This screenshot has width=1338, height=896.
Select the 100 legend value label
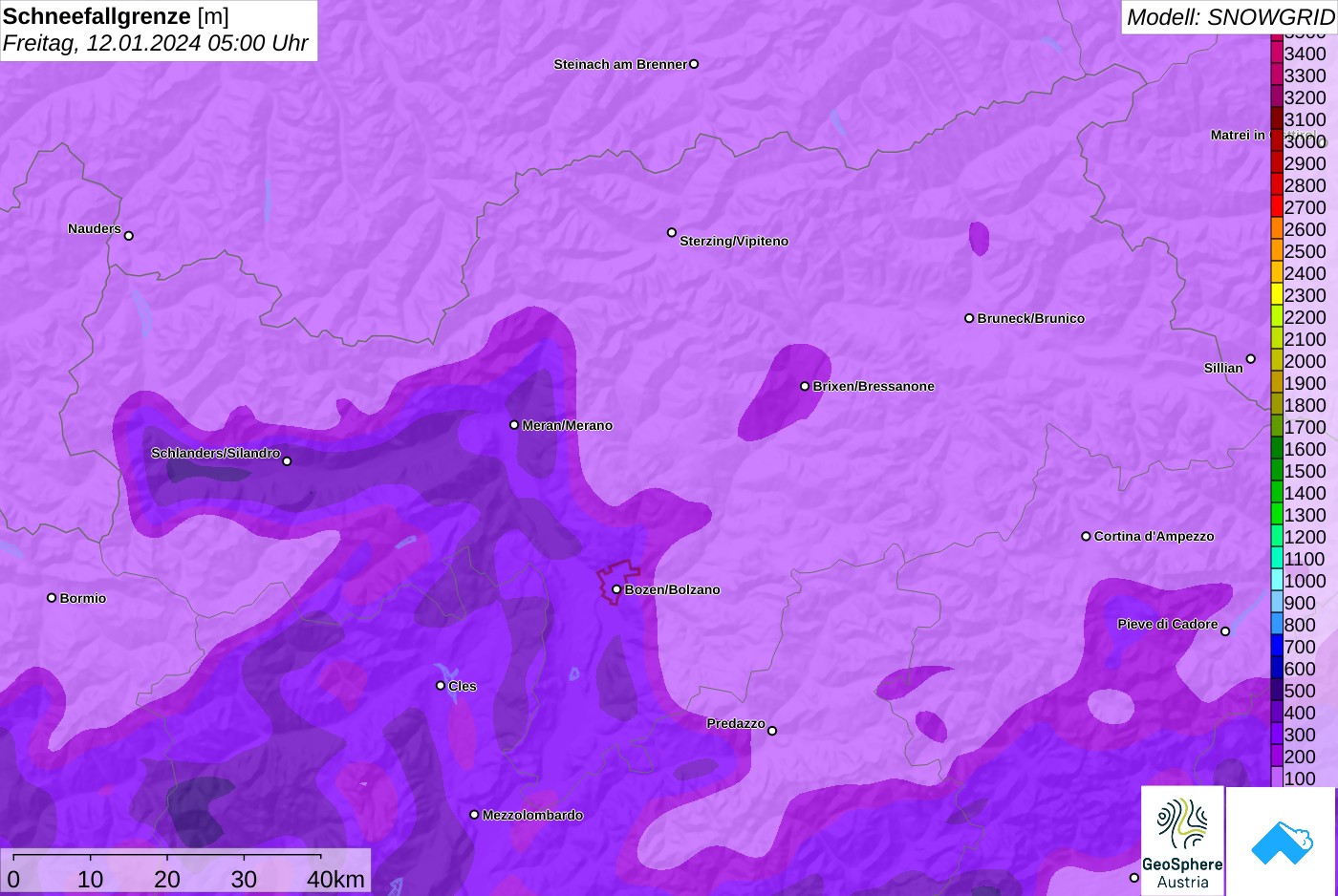(1300, 779)
